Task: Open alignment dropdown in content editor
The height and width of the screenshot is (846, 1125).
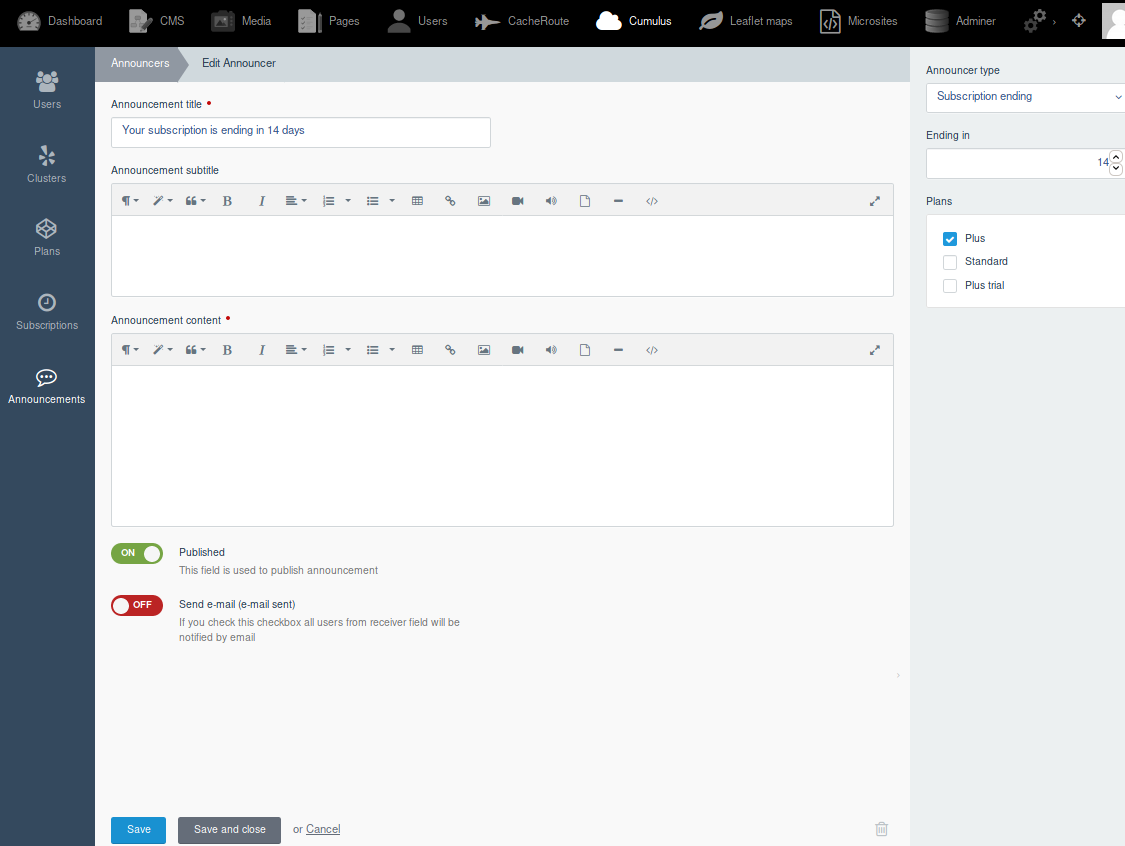Action: (296, 350)
